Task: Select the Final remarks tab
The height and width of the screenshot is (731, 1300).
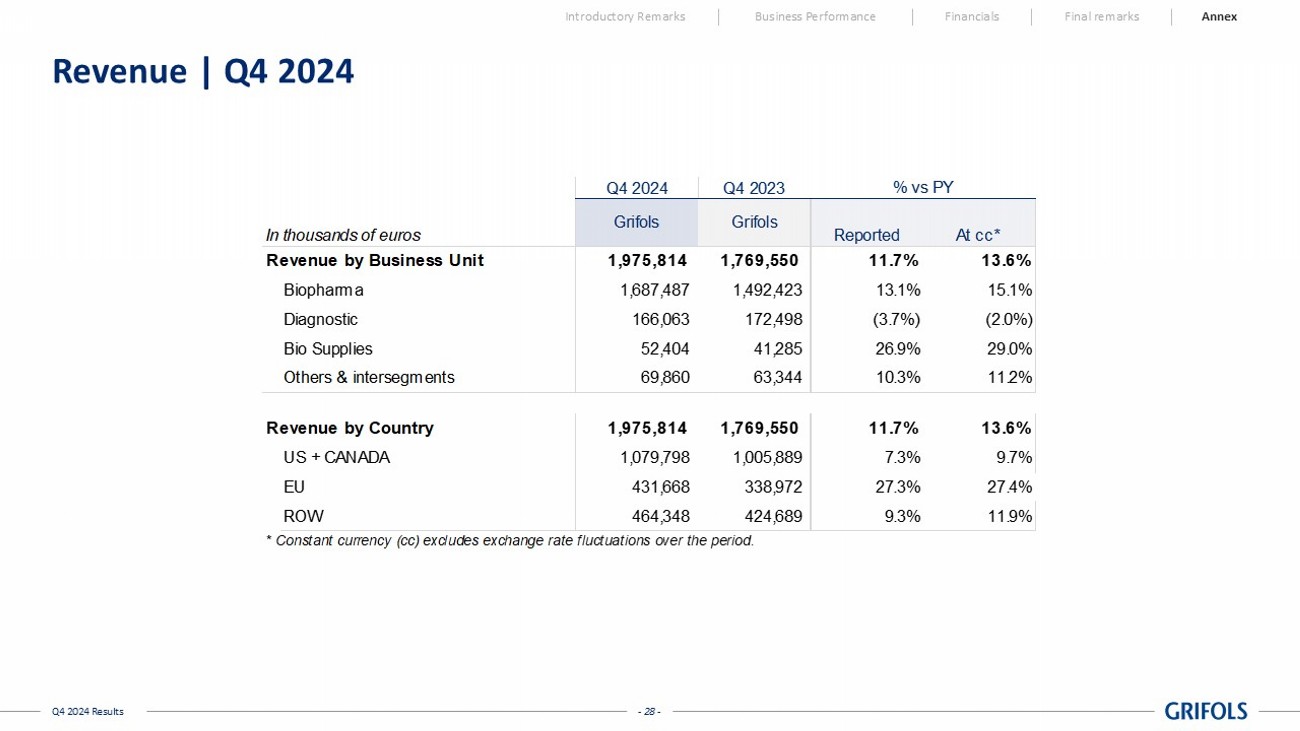Action: 1101,17
